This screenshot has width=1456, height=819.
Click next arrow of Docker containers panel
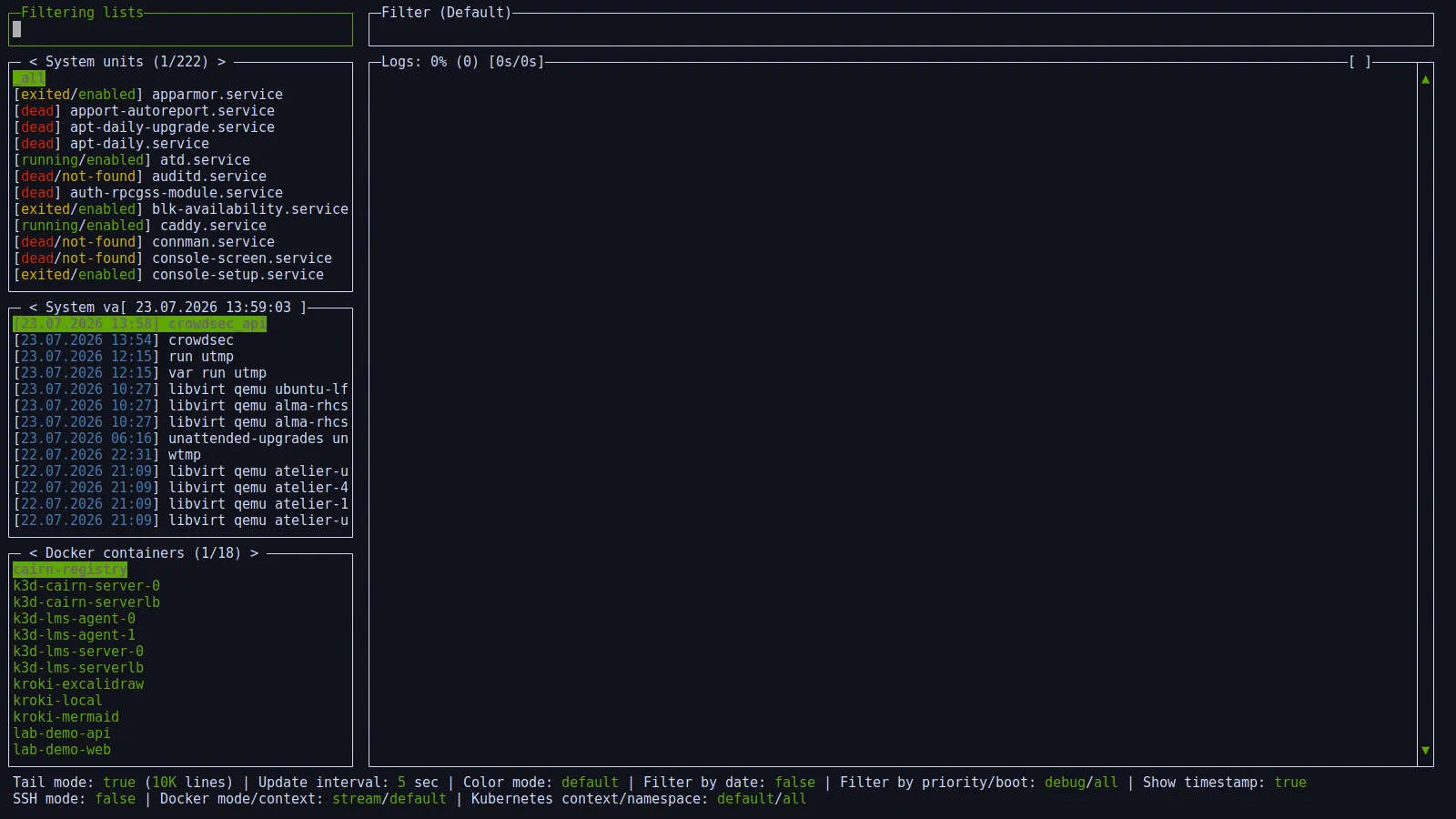tap(254, 553)
